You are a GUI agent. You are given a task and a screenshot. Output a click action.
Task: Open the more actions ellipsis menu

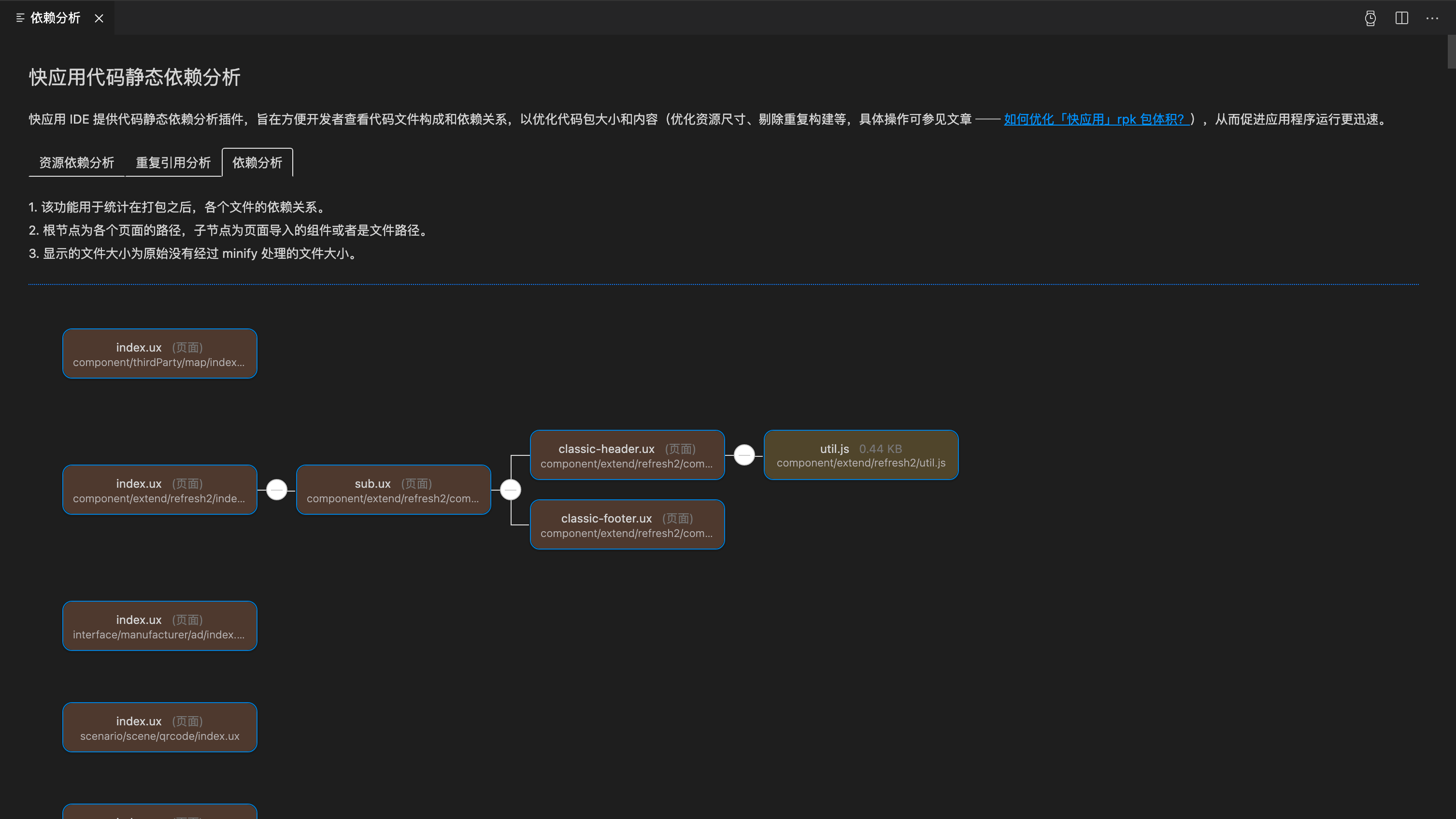[1432, 18]
